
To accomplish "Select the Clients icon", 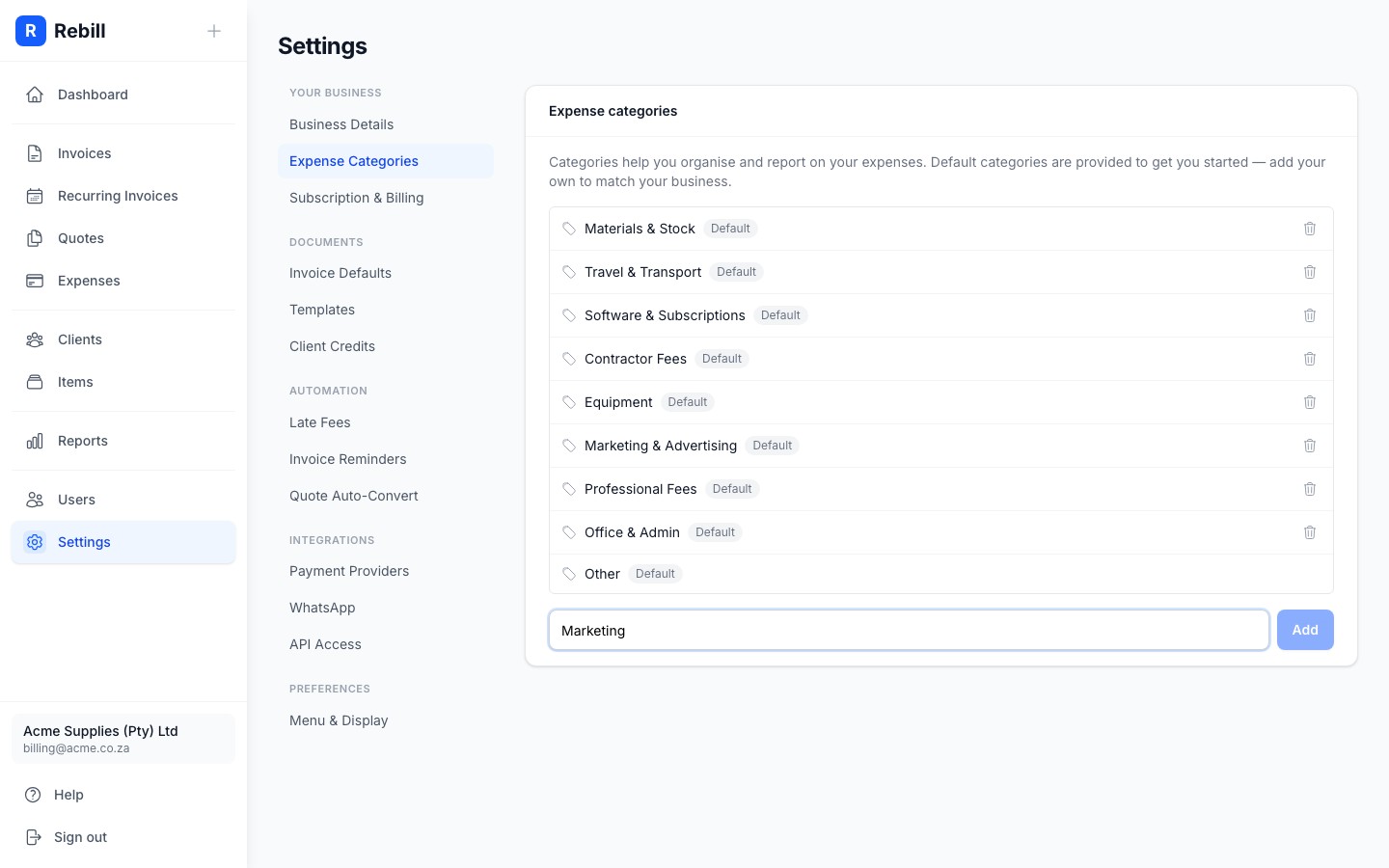I will [x=35, y=339].
